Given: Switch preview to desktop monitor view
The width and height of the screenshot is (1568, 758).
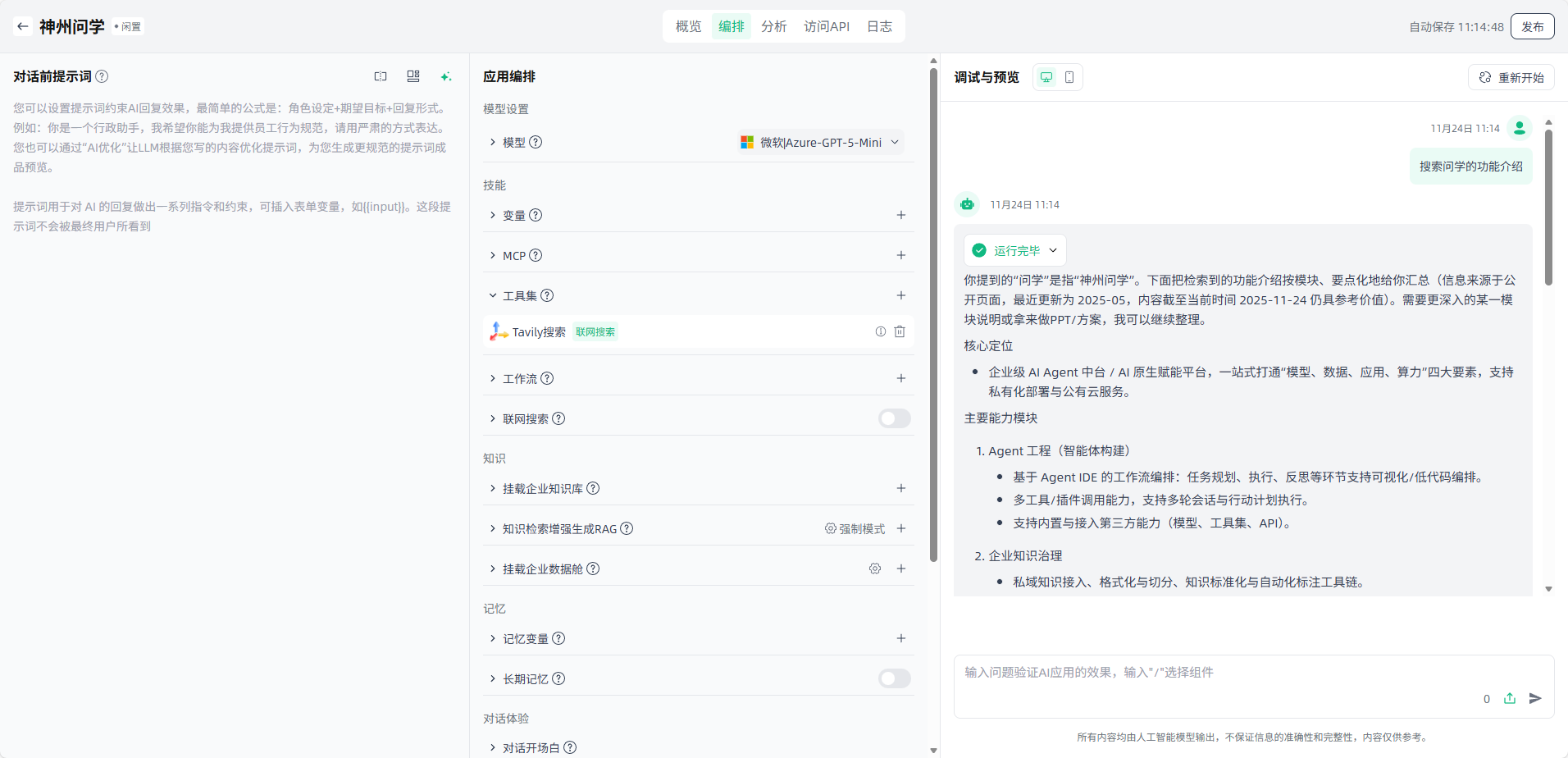Looking at the screenshot, I should click(x=1046, y=77).
